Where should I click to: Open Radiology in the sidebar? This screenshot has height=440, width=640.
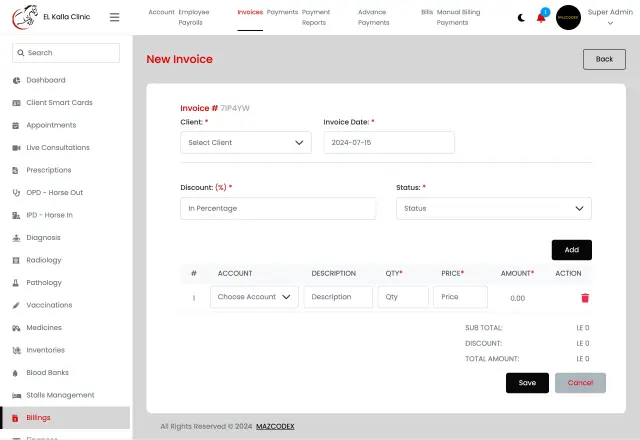coord(44,260)
